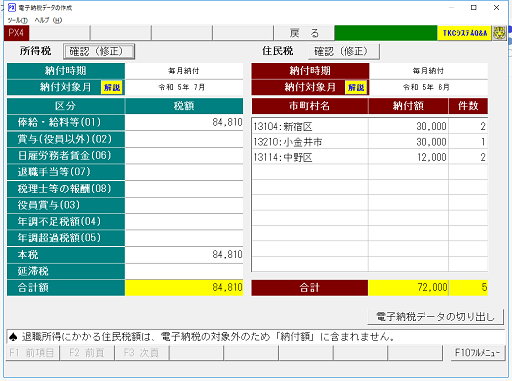Maximize the window
The width and height of the screenshot is (512, 381).
click(474, 7)
